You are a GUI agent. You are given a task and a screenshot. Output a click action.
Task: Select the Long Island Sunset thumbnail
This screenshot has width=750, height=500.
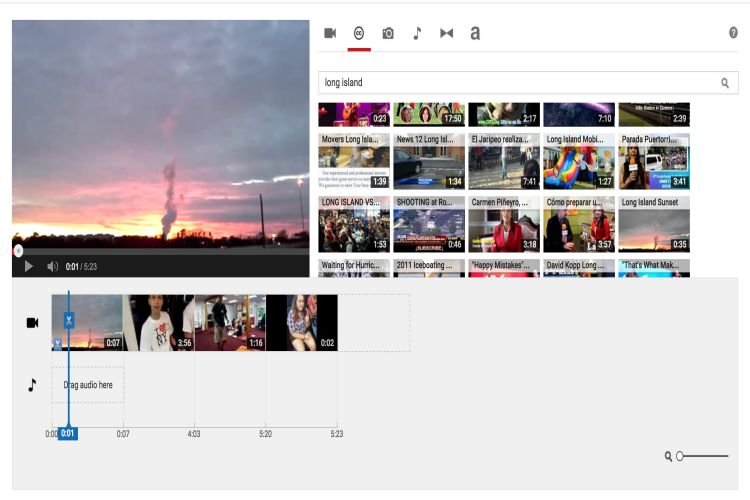pyautogui.click(x=654, y=224)
